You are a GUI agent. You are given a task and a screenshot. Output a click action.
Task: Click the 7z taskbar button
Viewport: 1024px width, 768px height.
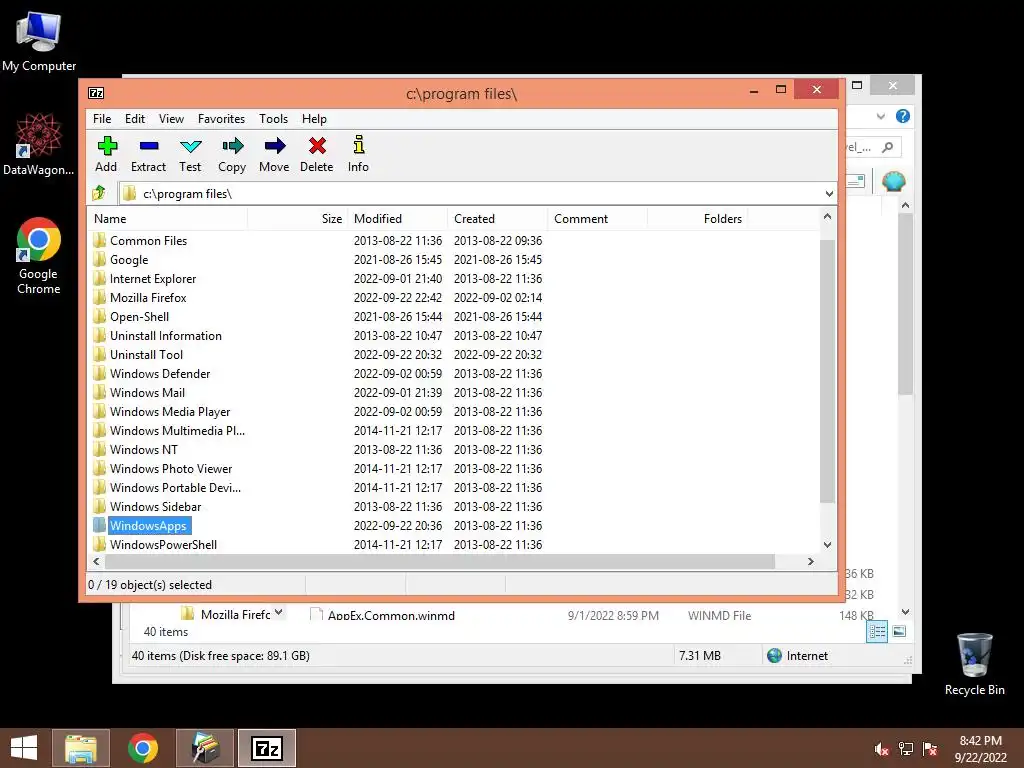tap(267, 748)
